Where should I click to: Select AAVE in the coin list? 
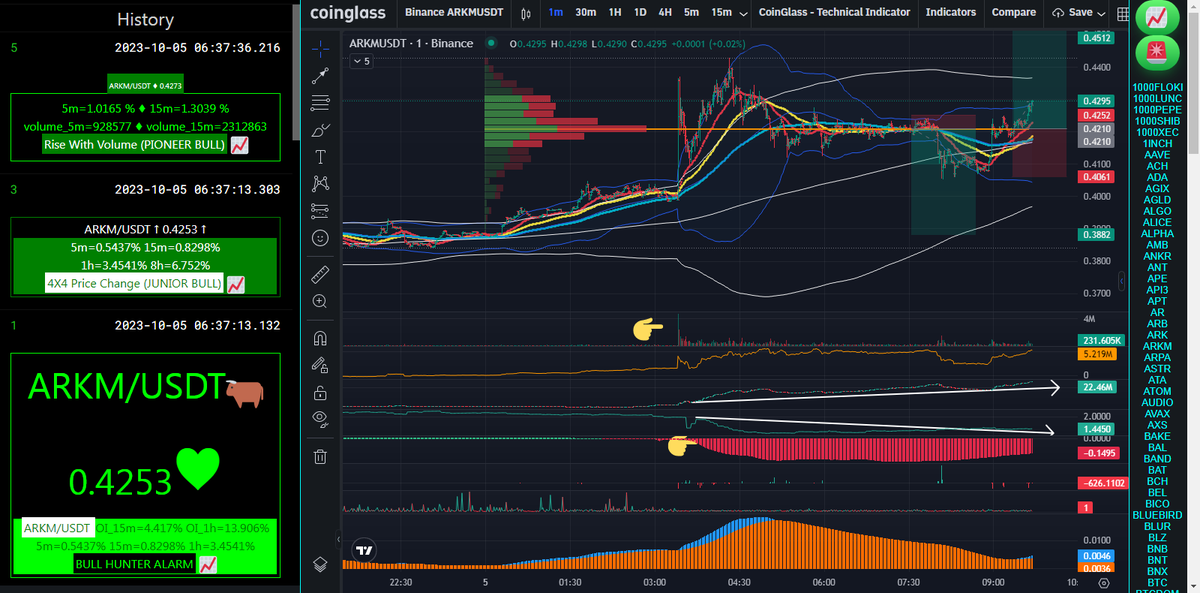[x=1157, y=155]
